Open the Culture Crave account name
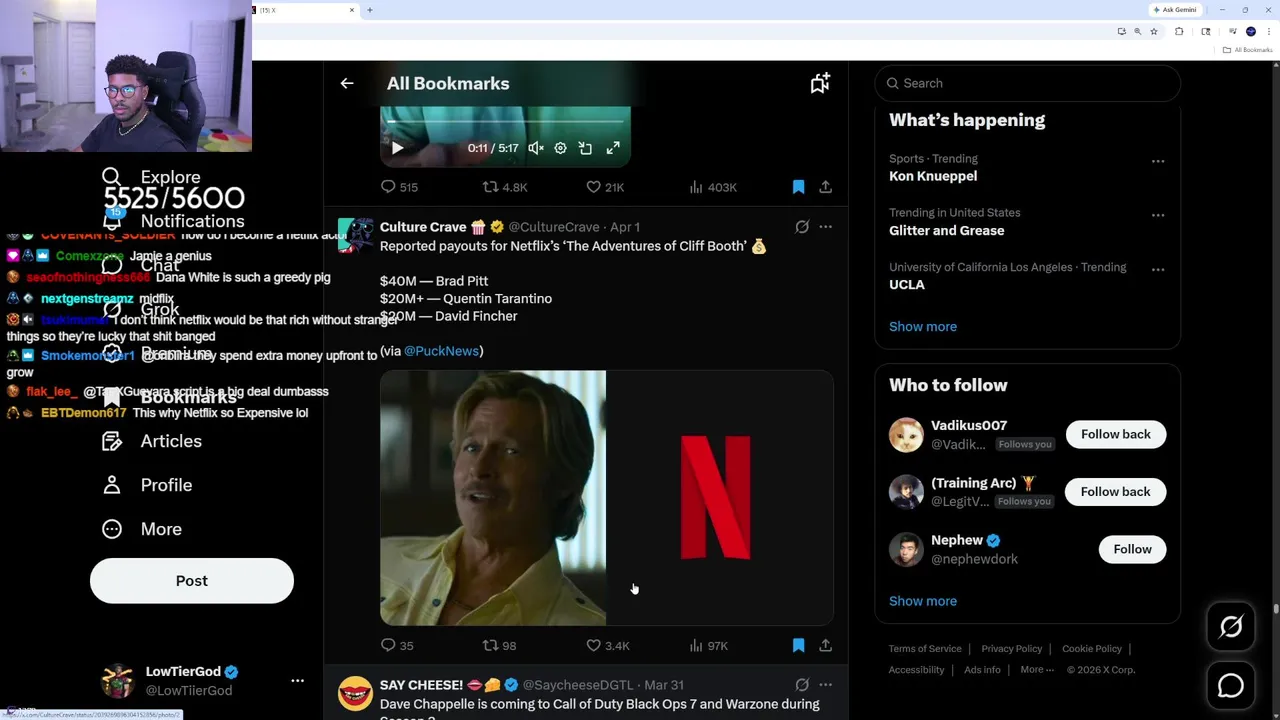 tap(423, 227)
